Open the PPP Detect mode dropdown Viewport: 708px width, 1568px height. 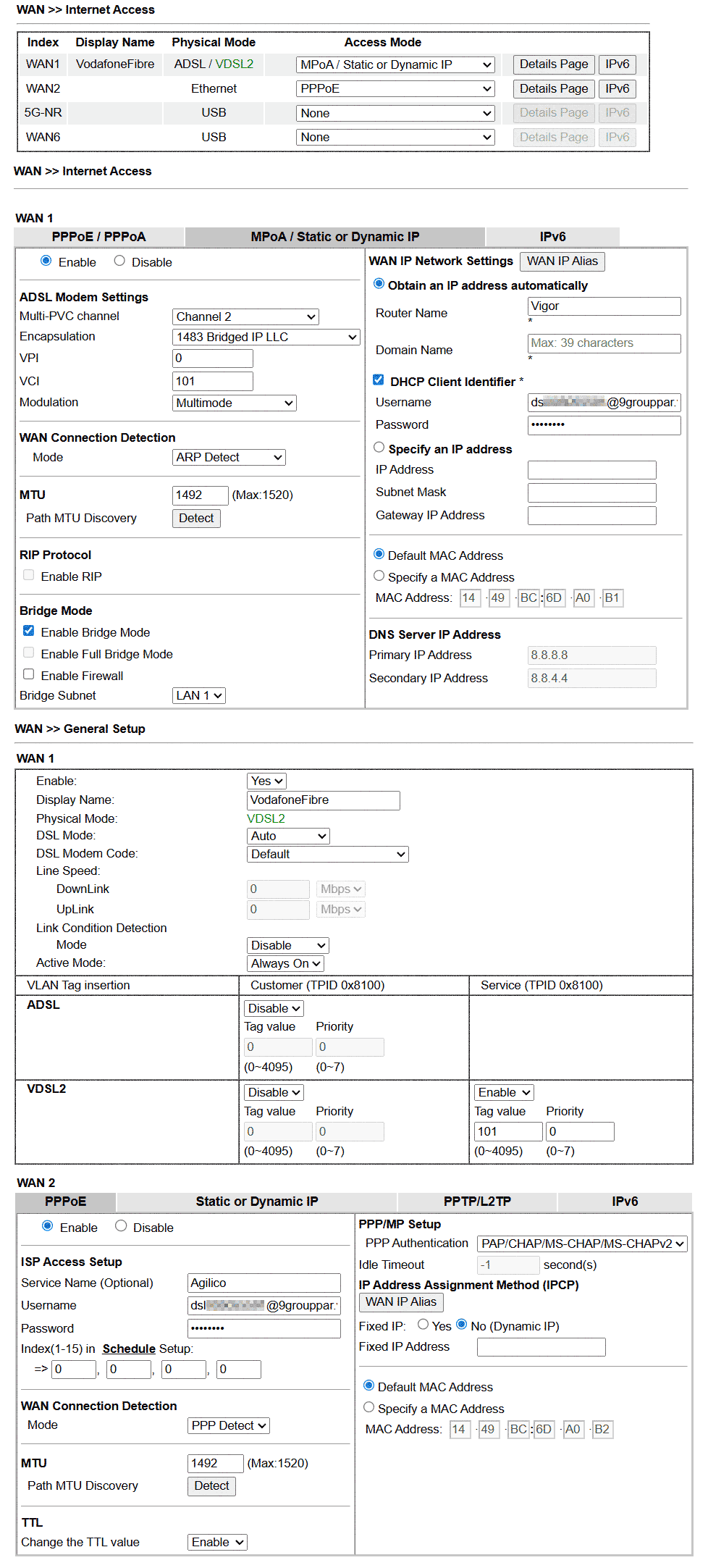coord(229,1425)
